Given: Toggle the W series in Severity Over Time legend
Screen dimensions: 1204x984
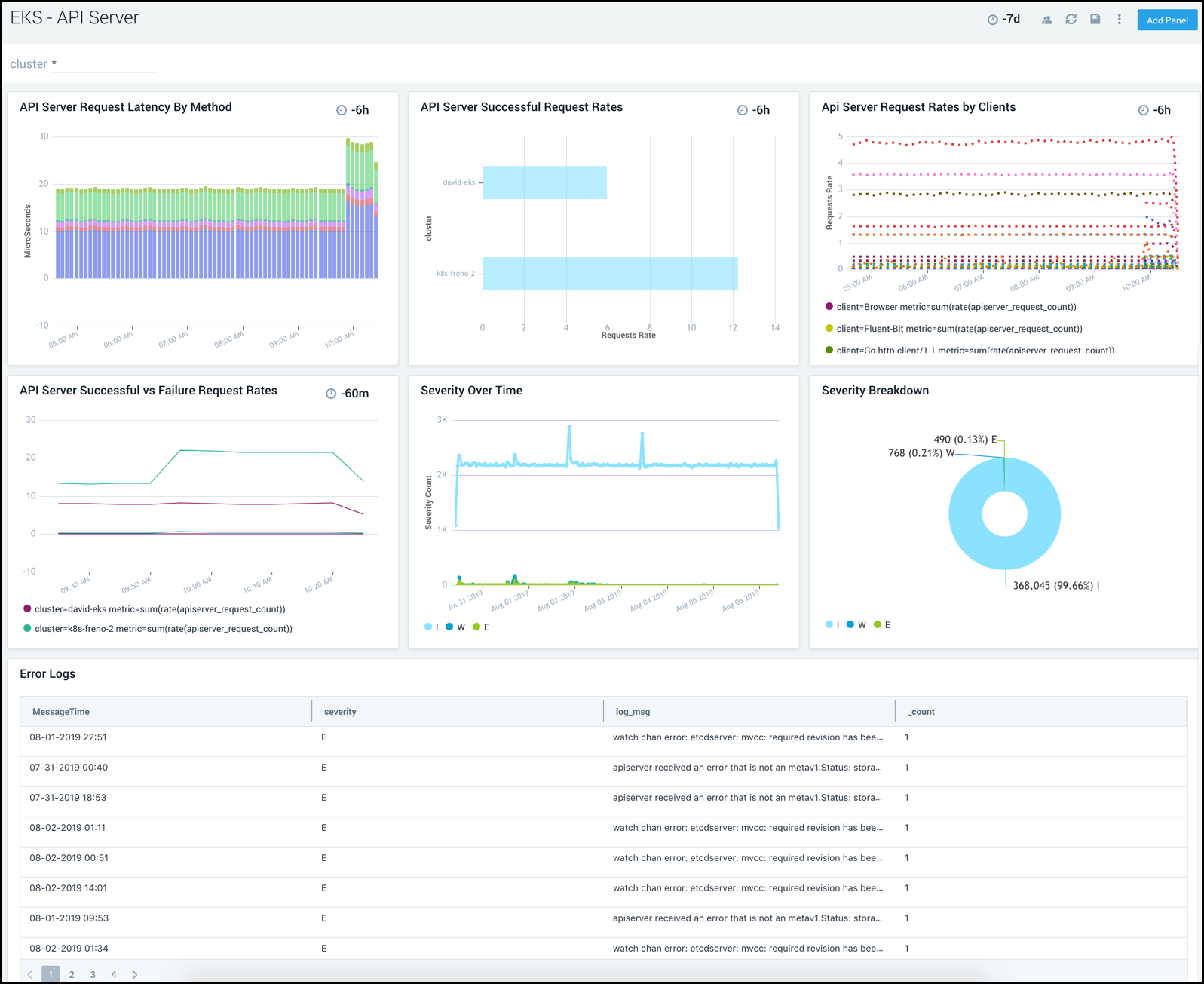Looking at the screenshot, I should (x=455, y=627).
